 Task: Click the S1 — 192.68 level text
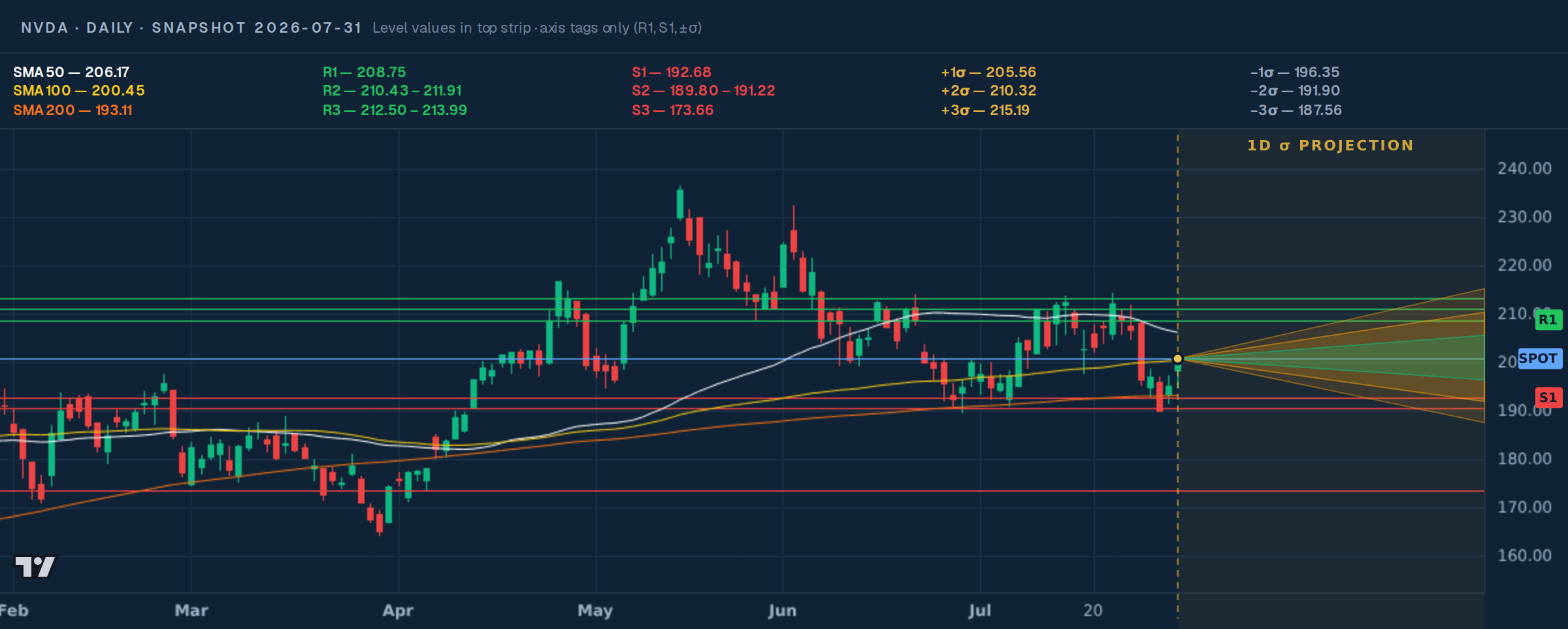pos(671,72)
